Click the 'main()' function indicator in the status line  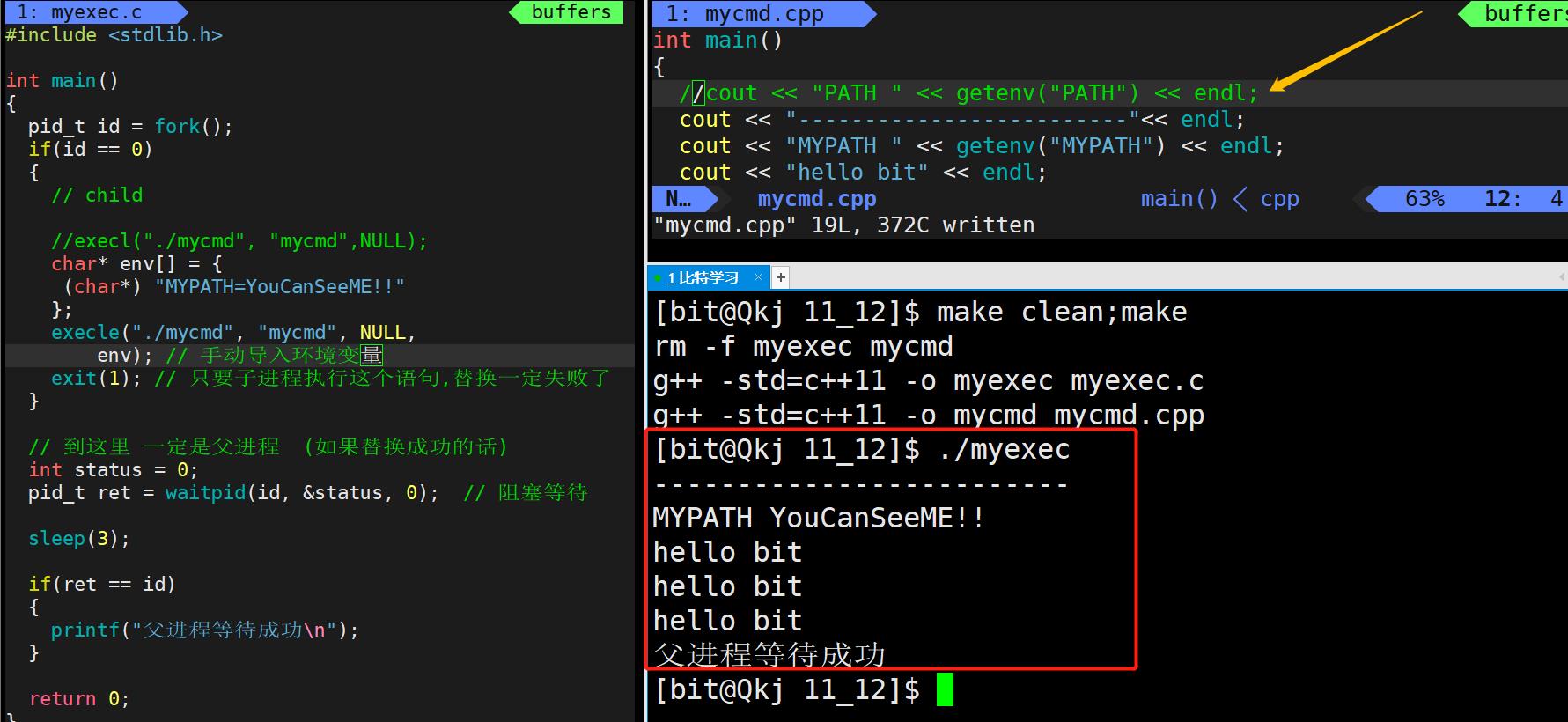tap(1179, 199)
